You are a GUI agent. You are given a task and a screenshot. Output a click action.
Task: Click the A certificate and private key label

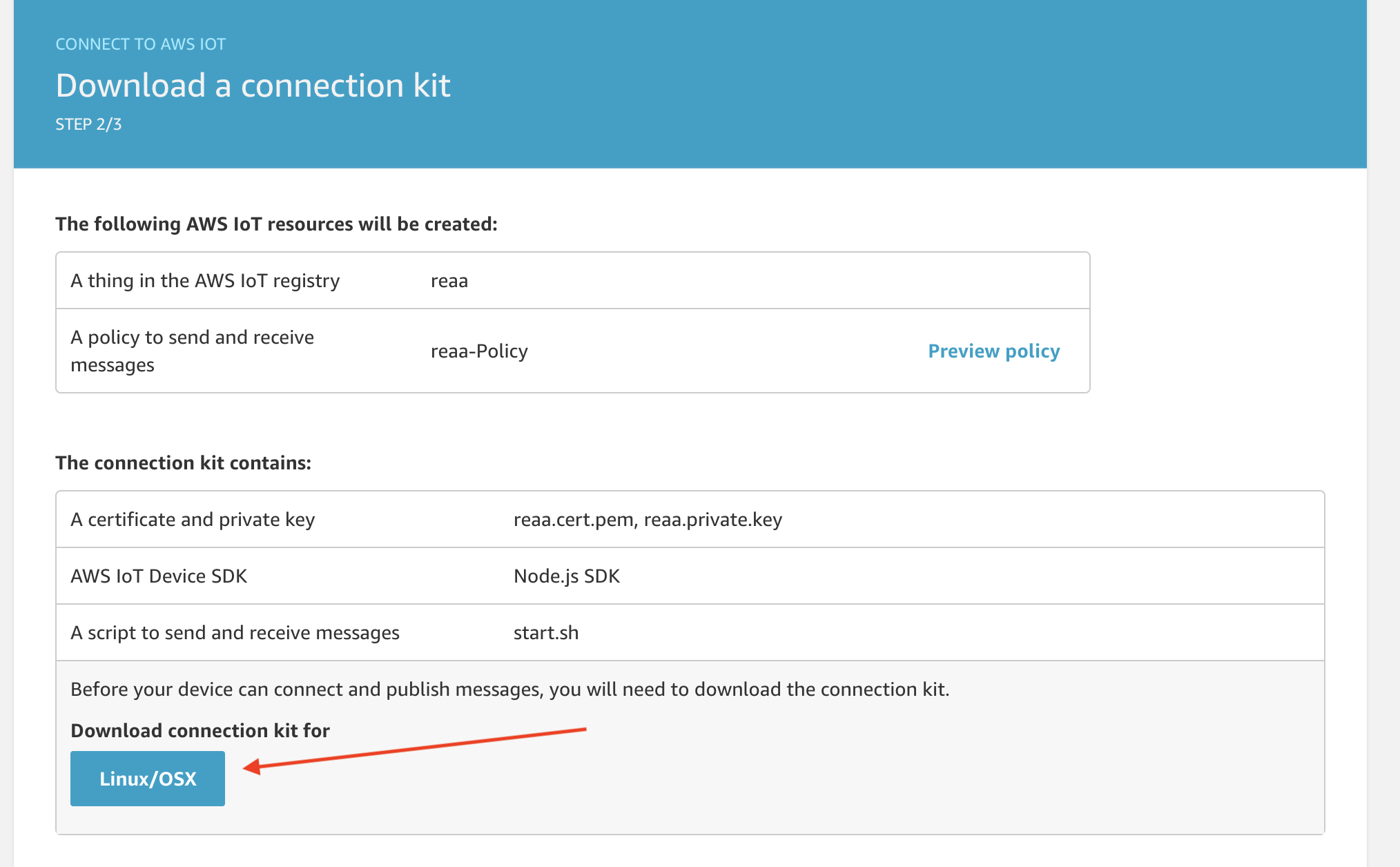(193, 520)
